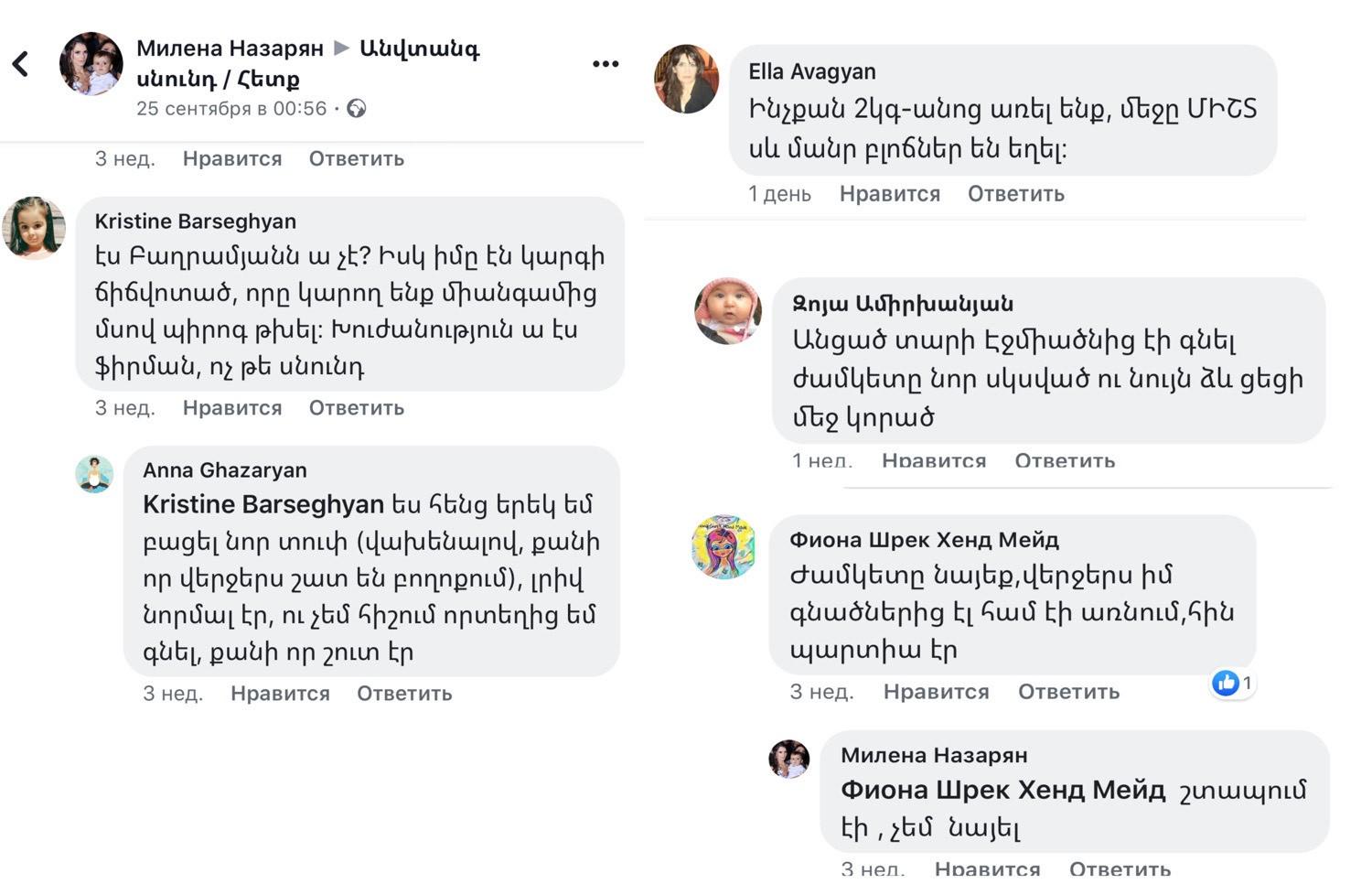This screenshot has height=884, width=1372.
Task: Reply to Фиона Шрек Хенд Мейд's comment
Action: point(1068,692)
